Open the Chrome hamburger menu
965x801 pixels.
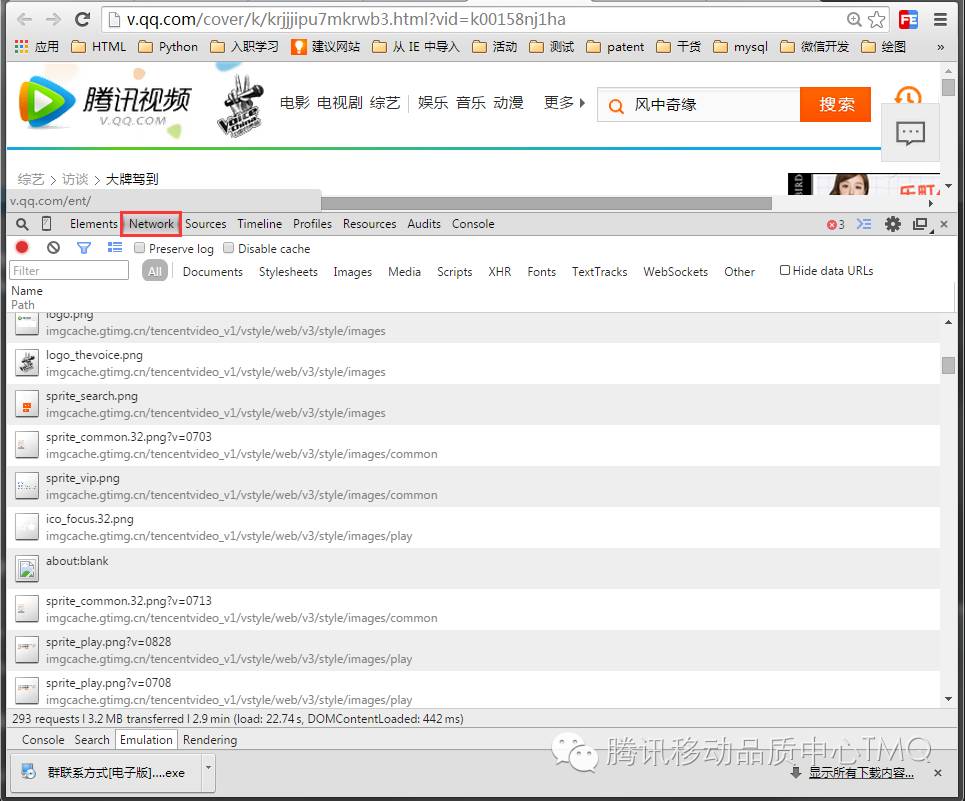pyautogui.click(x=939, y=19)
